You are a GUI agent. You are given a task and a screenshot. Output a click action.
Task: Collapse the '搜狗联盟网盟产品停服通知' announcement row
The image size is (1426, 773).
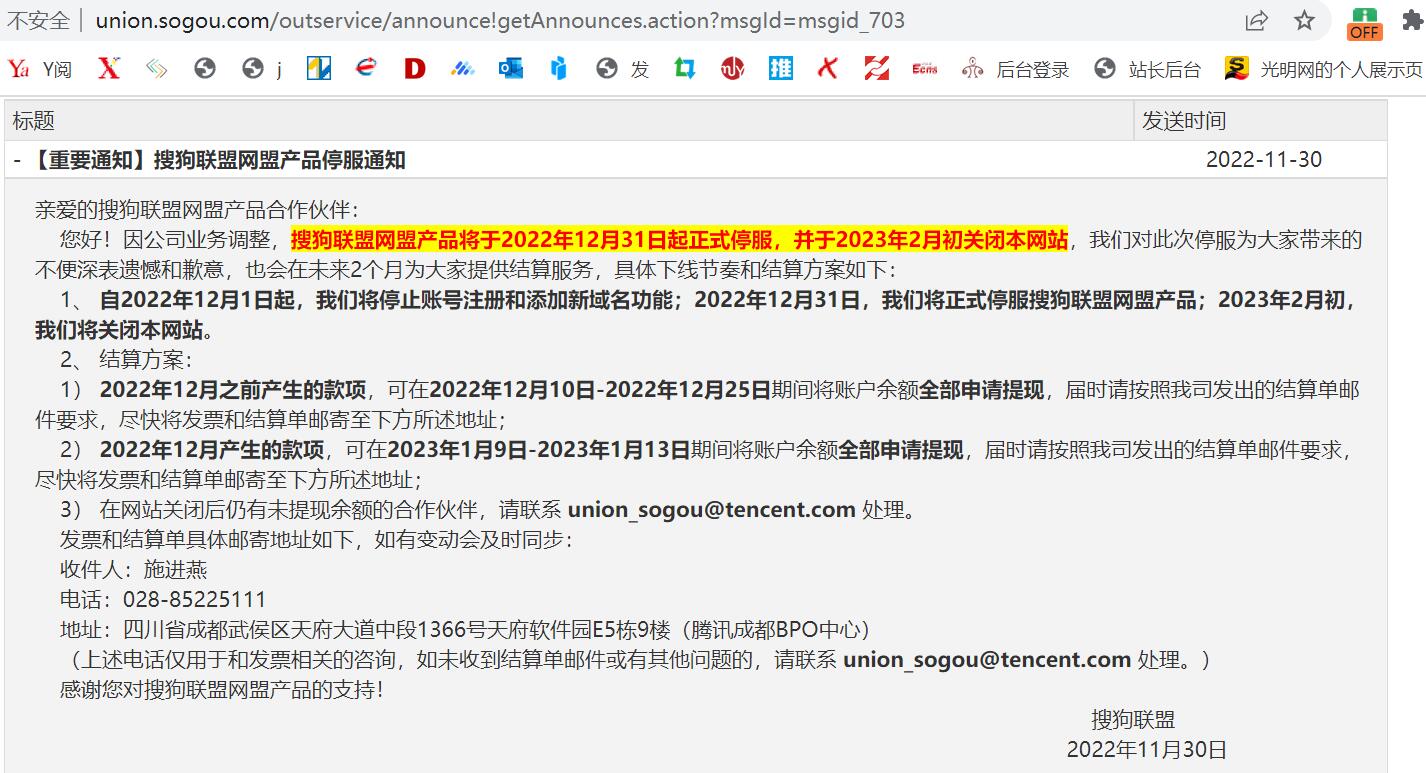click(x=695, y=160)
